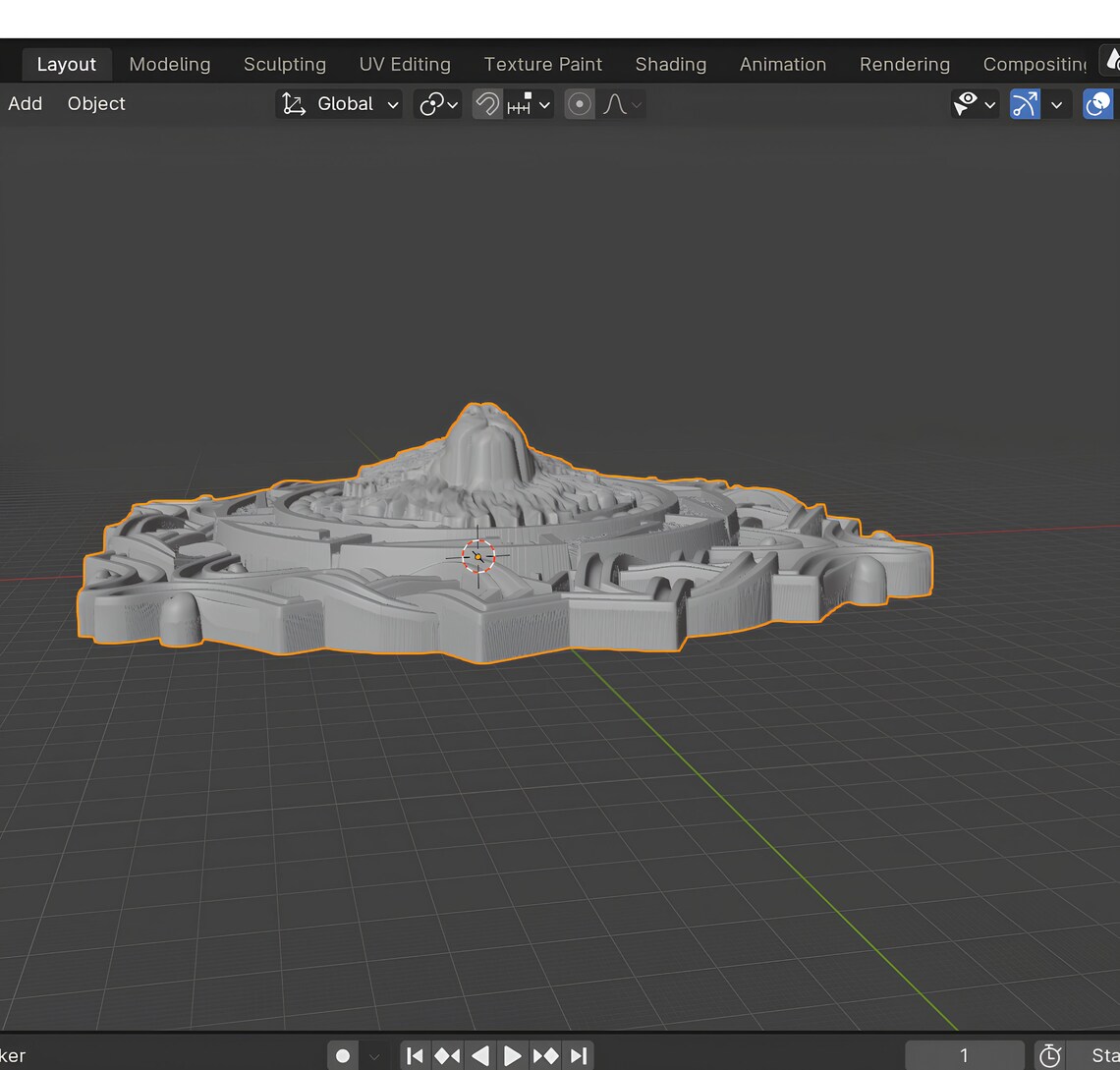Open the transform pivot point dropdown
The height and width of the screenshot is (1070, 1120).
tap(438, 104)
